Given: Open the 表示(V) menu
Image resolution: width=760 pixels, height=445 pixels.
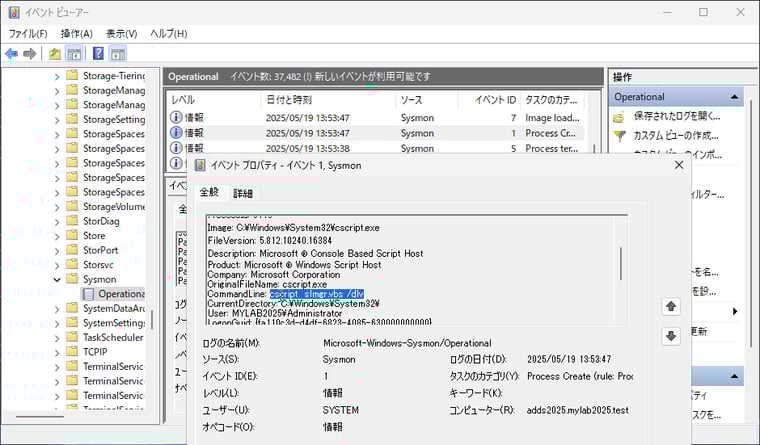Looking at the screenshot, I should tap(121, 33).
